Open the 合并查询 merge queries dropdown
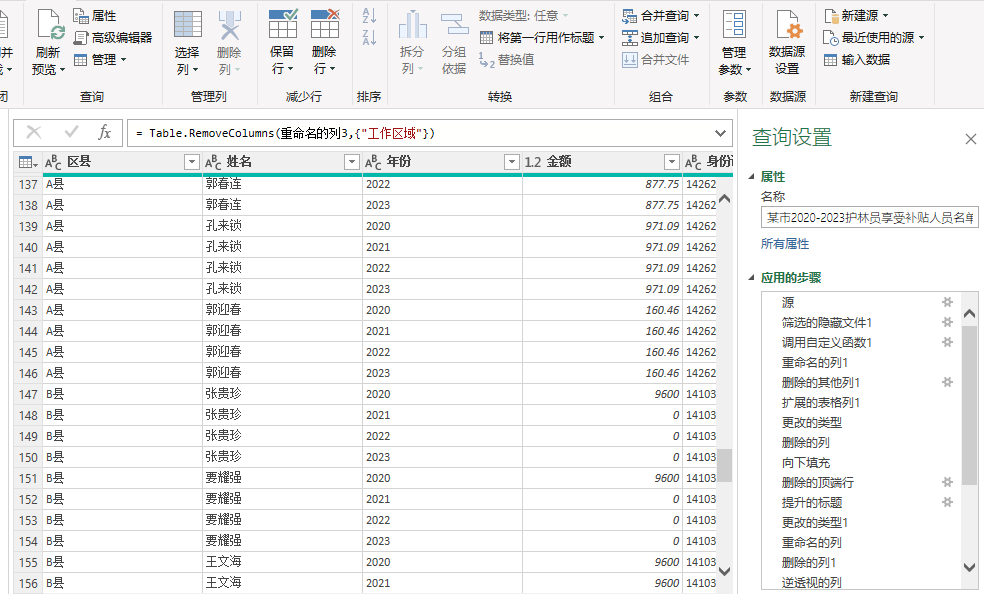This screenshot has width=984, height=594. coord(661,16)
